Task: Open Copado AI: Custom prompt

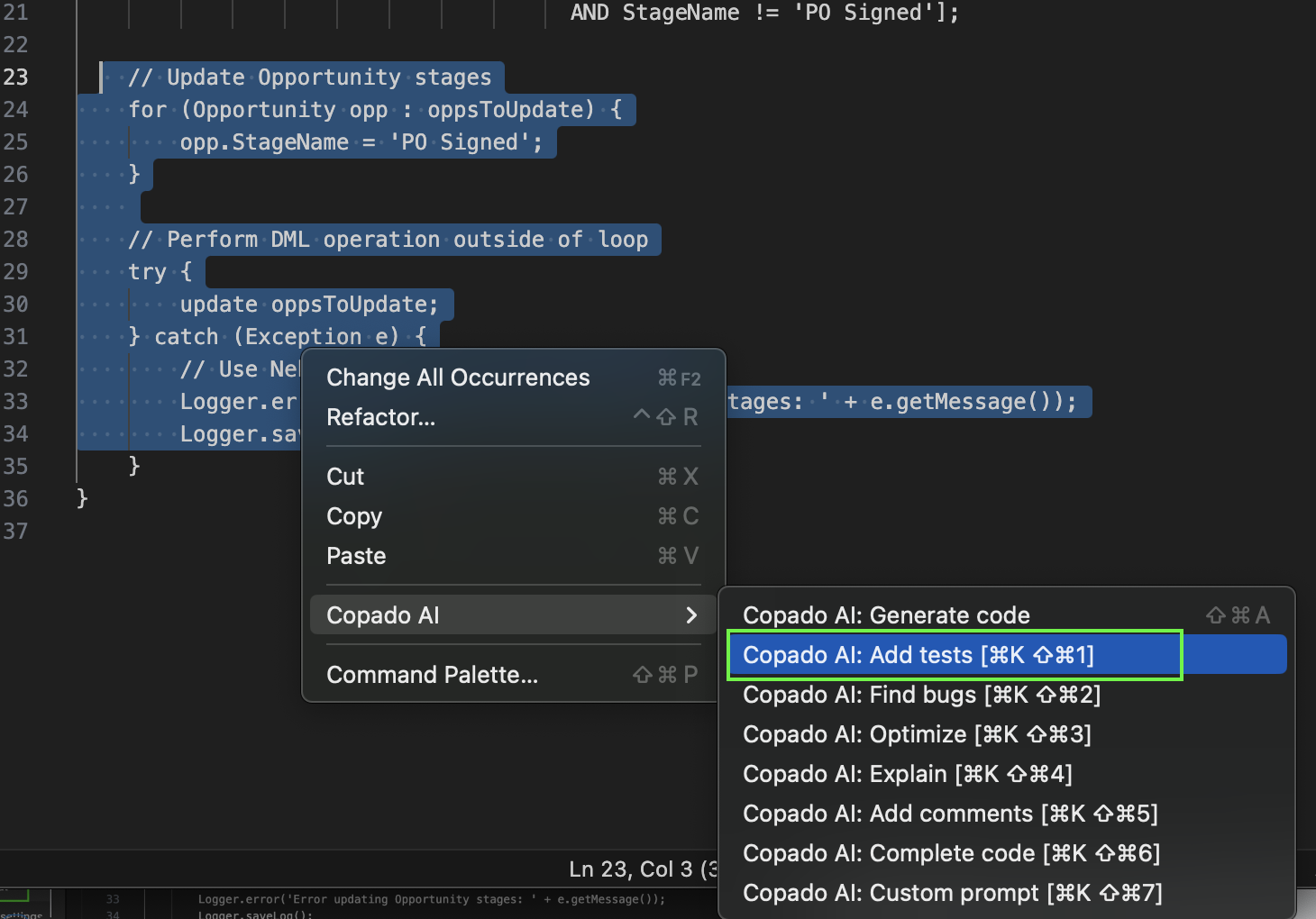Action: (952, 893)
